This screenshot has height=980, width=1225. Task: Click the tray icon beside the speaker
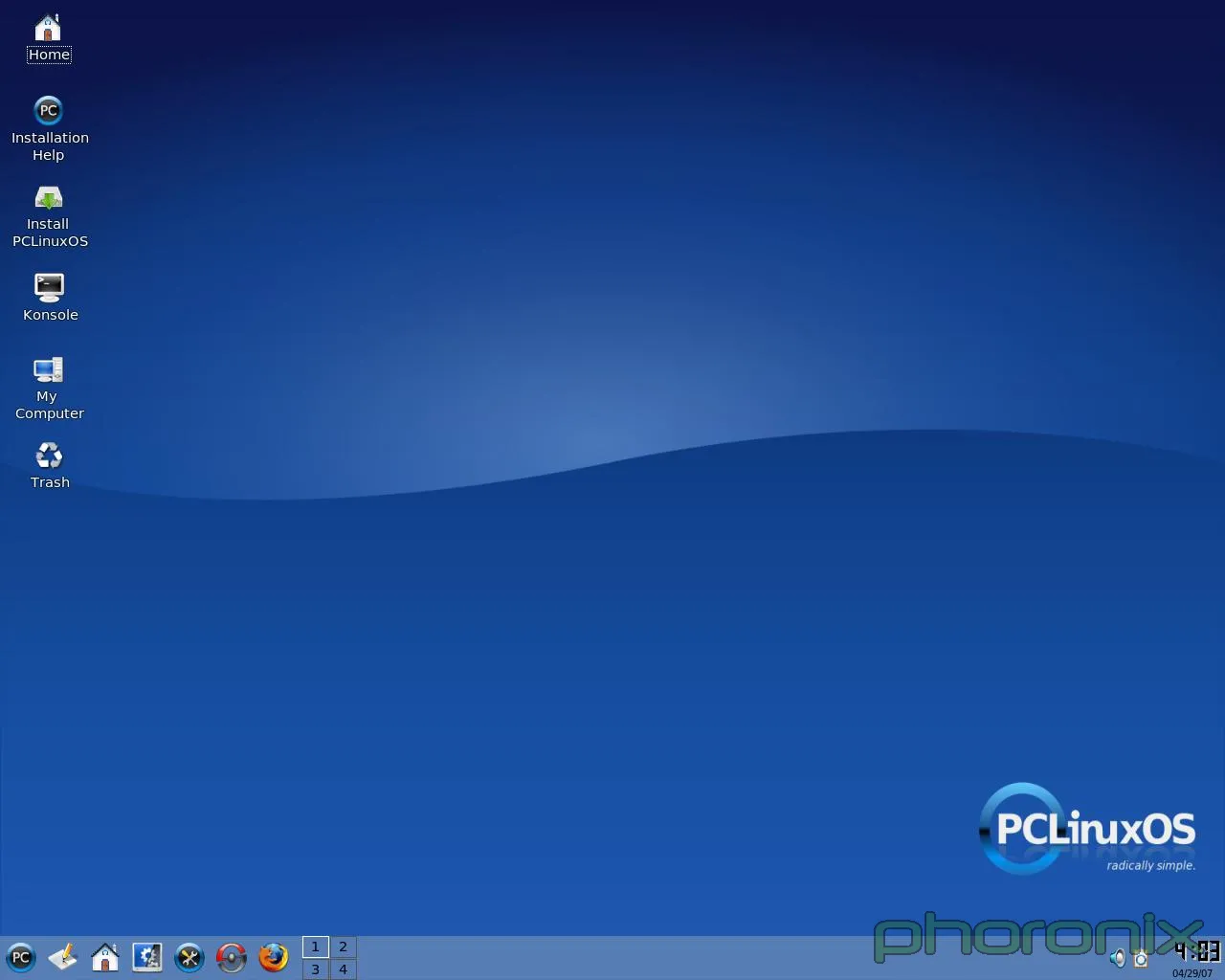(x=1141, y=958)
